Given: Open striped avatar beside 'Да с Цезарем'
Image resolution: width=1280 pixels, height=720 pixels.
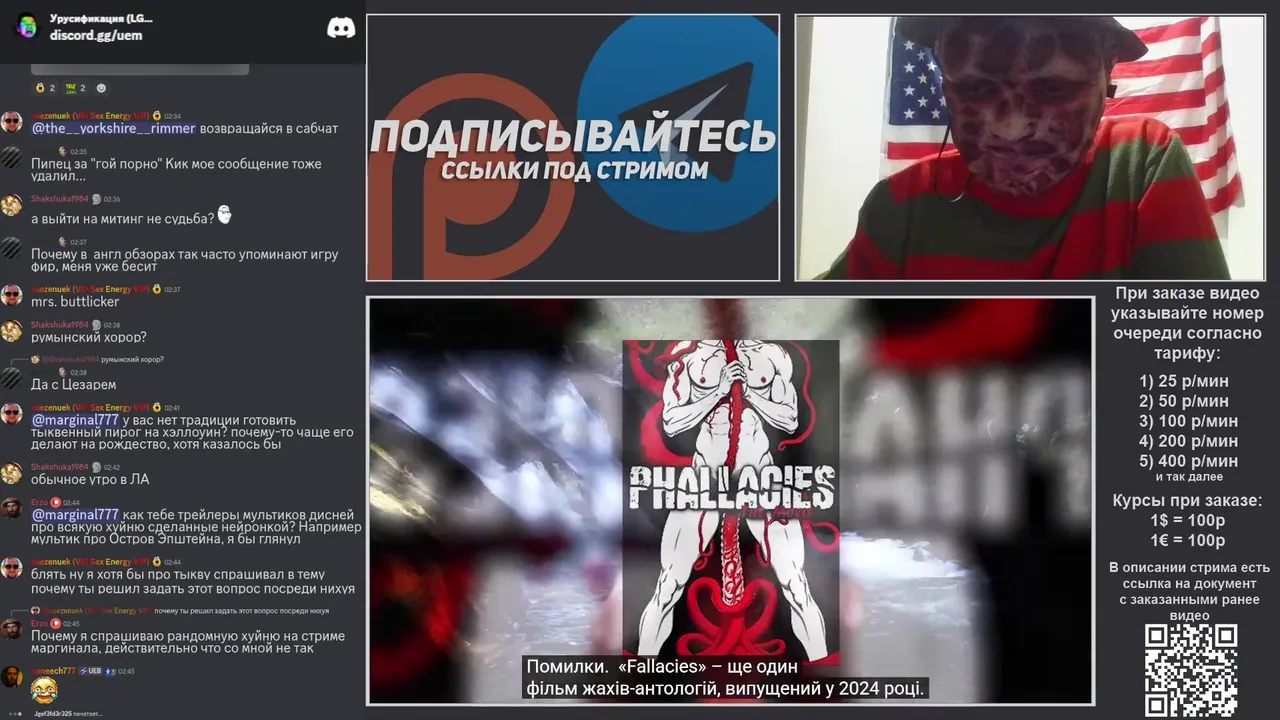Looking at the screenshot, I should (12, 378).
